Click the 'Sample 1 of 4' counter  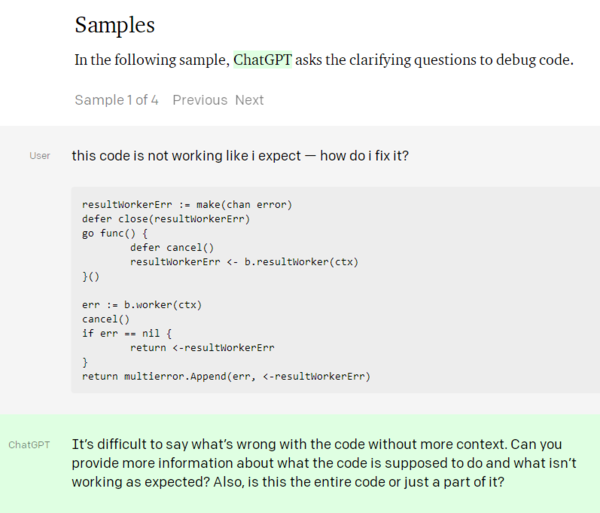click(x=116, y=100)
